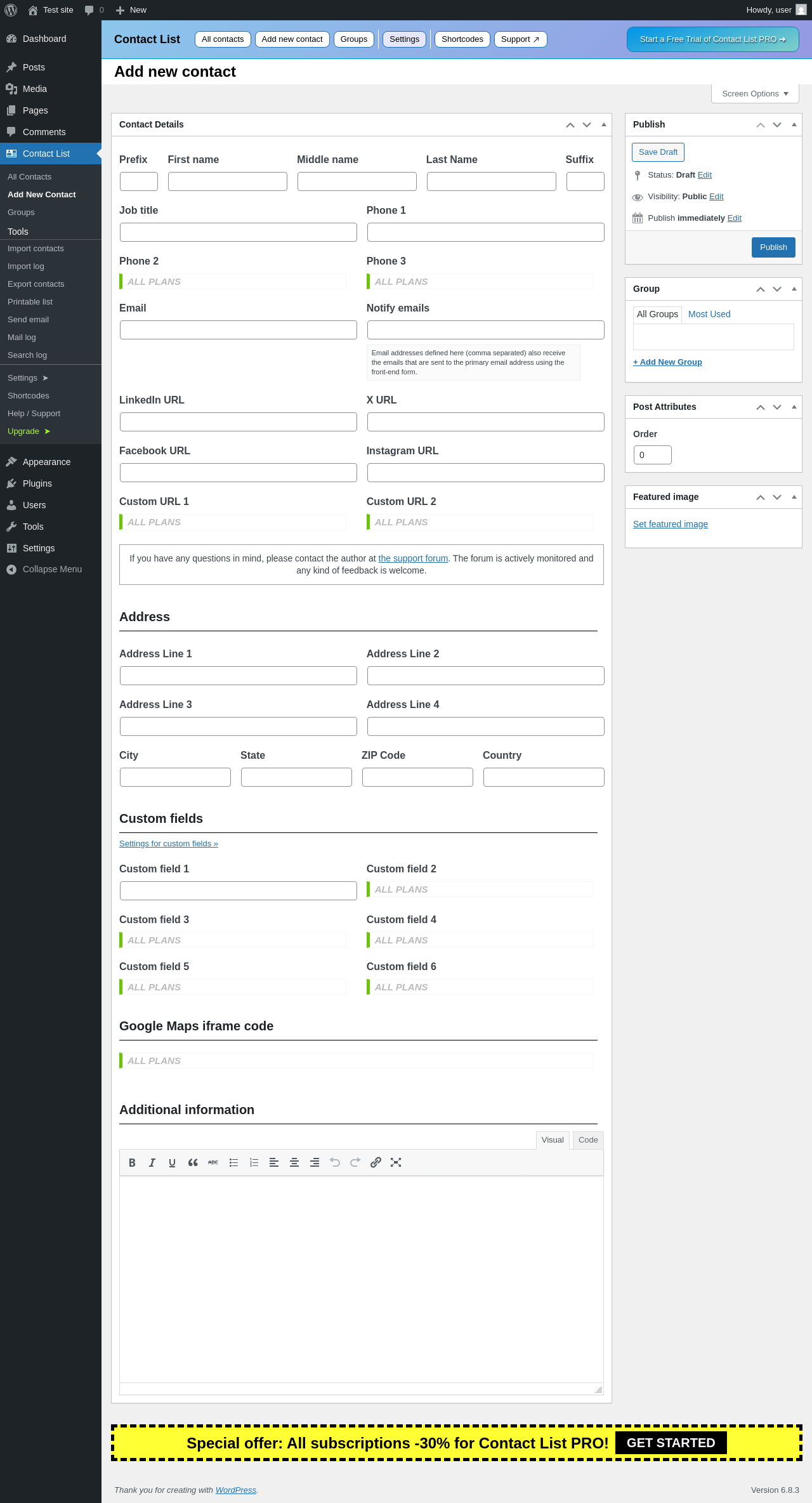812x1503 pixels.
Task: Insert a bulleted list in the editor
Action: pyautogui.click(x=233, y=1162)
